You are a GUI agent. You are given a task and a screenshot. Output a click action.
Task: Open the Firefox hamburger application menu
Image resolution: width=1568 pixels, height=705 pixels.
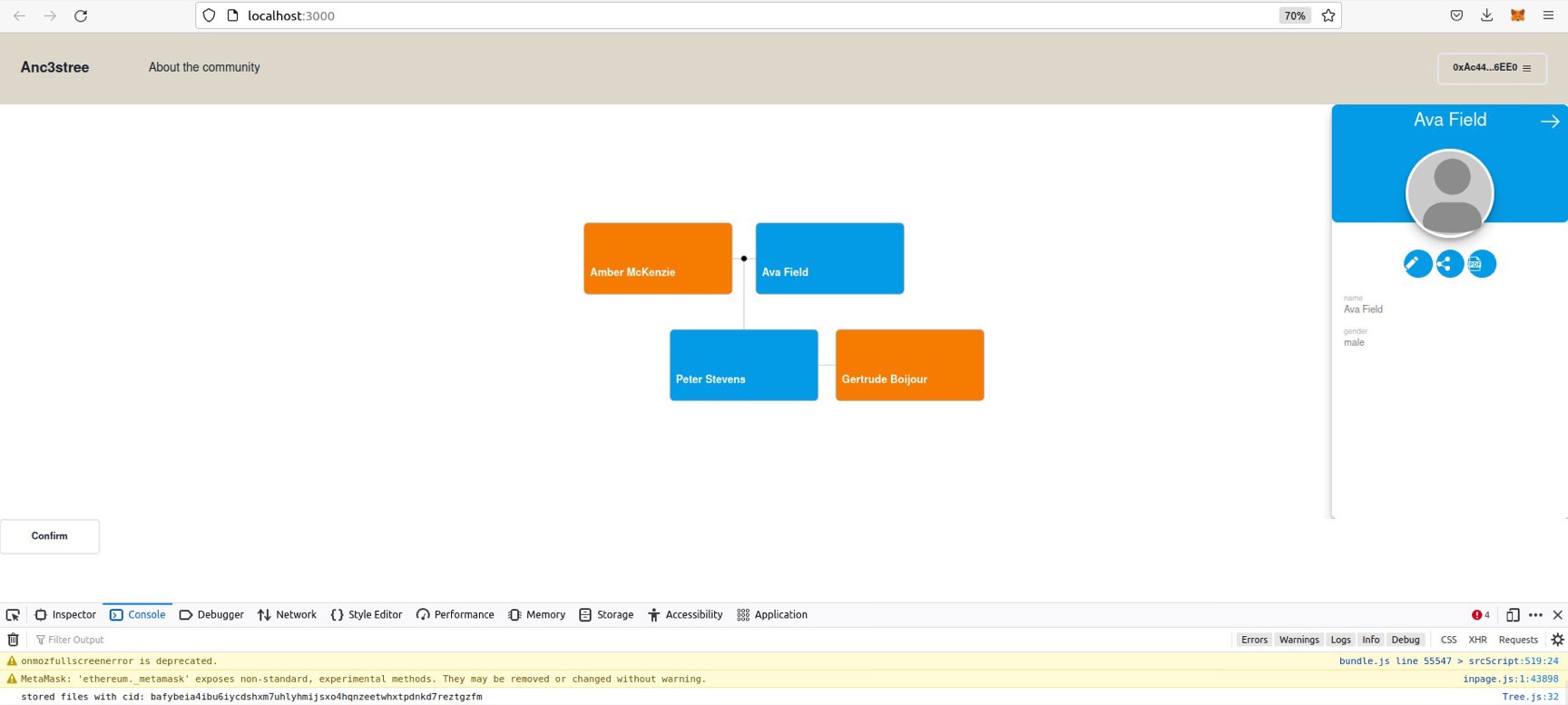[1548, 15]
